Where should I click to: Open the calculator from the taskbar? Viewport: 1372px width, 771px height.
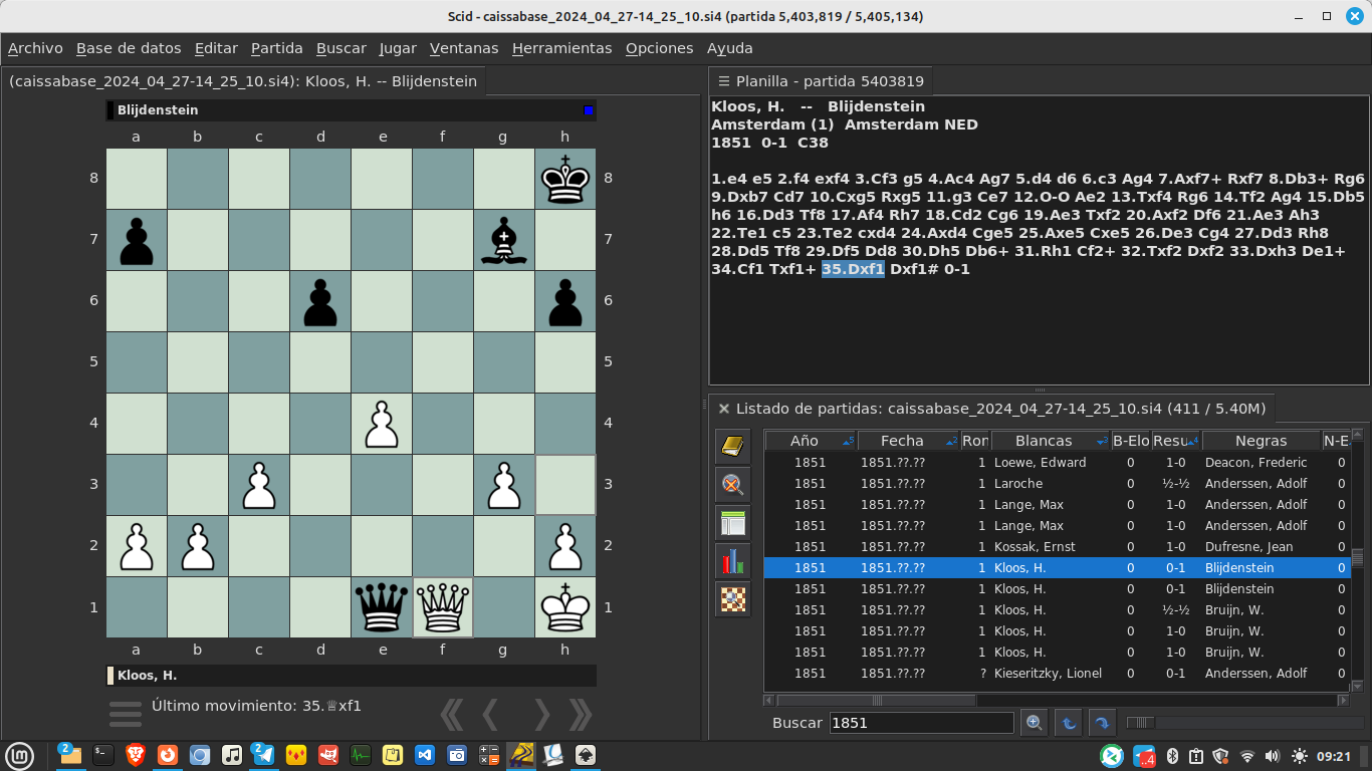pos(489,755)
